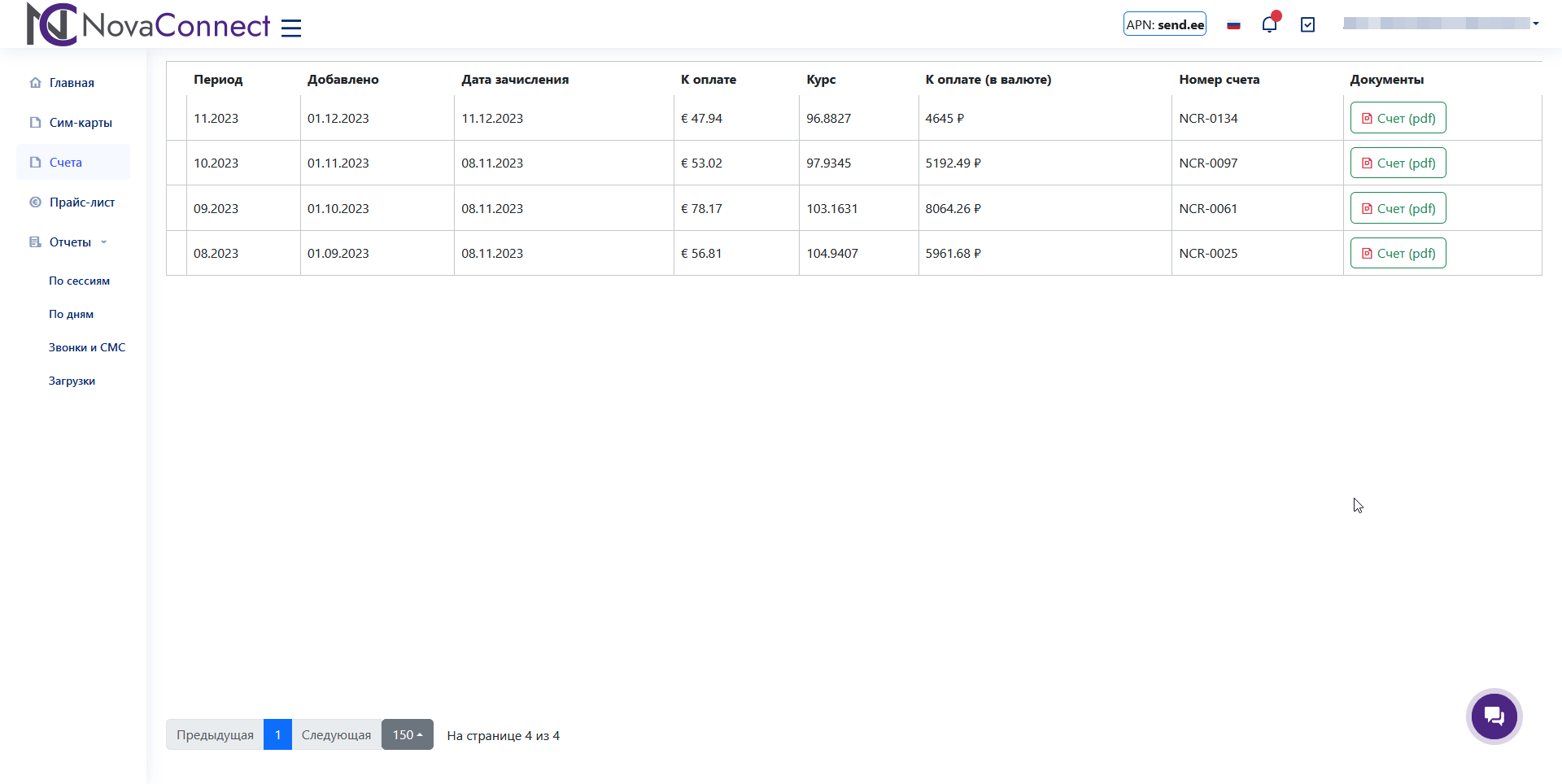
Task: Click the Следующая pagination button
Action: 336,735
